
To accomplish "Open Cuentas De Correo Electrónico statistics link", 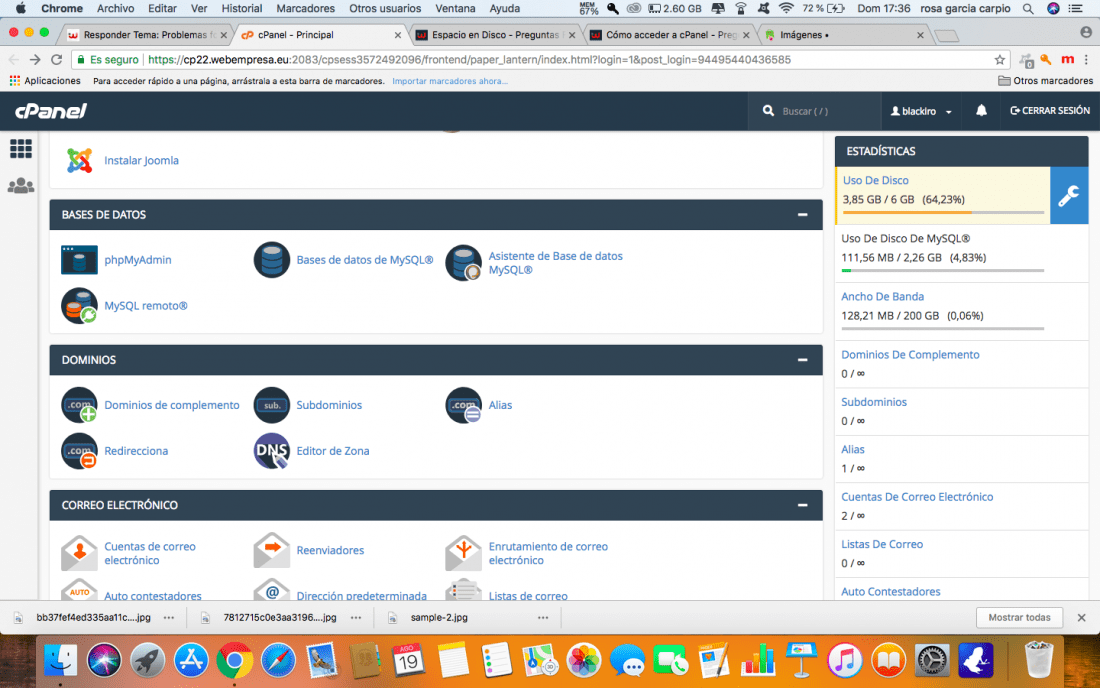I will (x=917, y=497).
